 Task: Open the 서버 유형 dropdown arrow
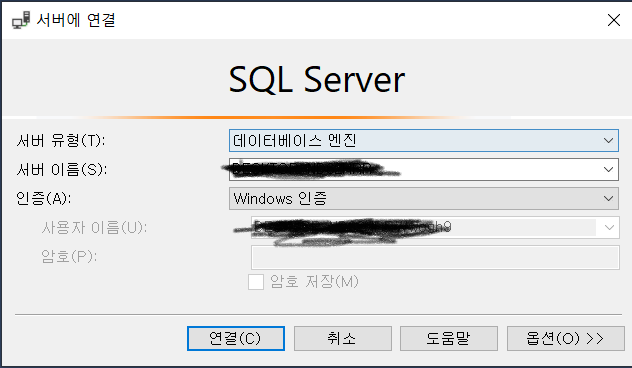608,141
